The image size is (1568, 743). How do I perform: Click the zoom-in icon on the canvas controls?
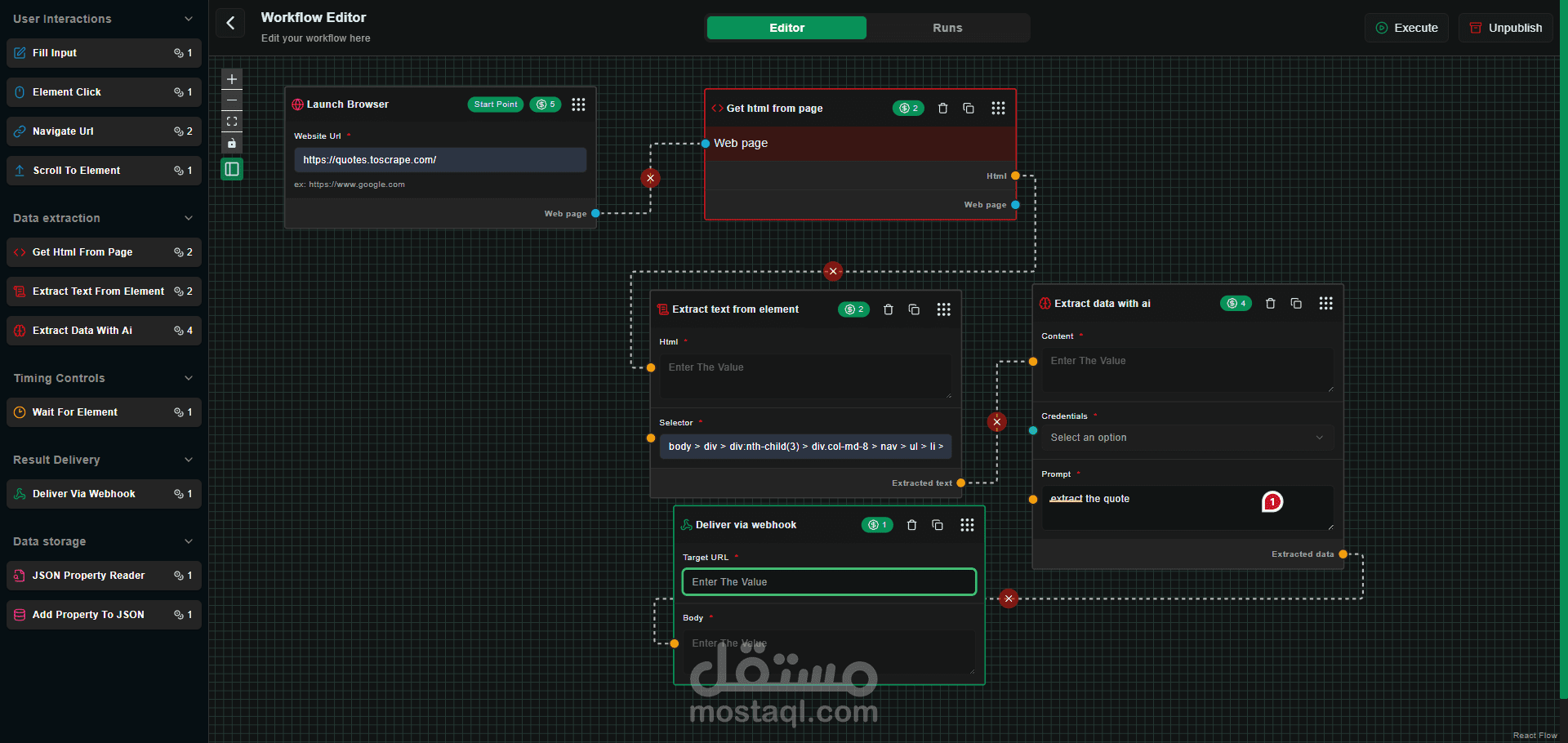[x=231, y=79]
